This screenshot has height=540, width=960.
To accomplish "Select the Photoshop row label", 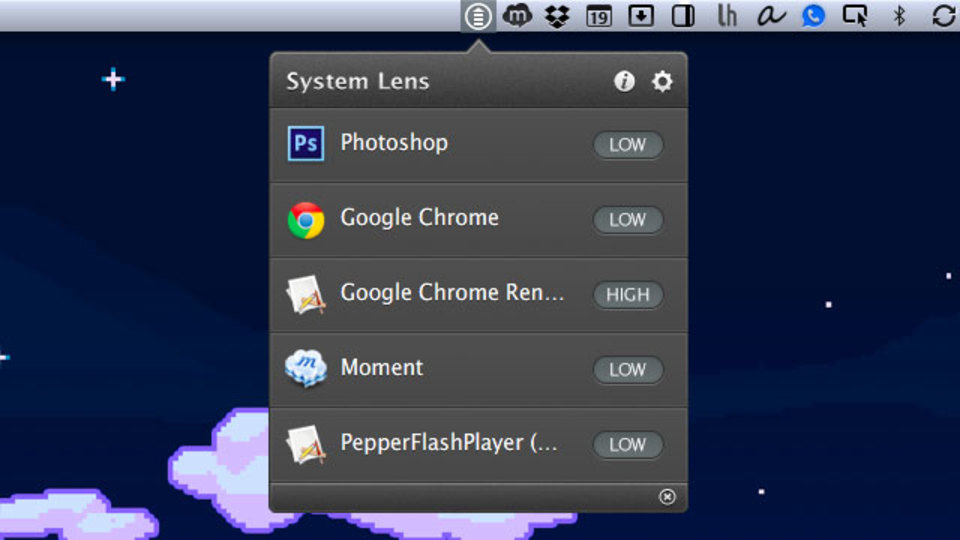I will [x=394, y=143].
